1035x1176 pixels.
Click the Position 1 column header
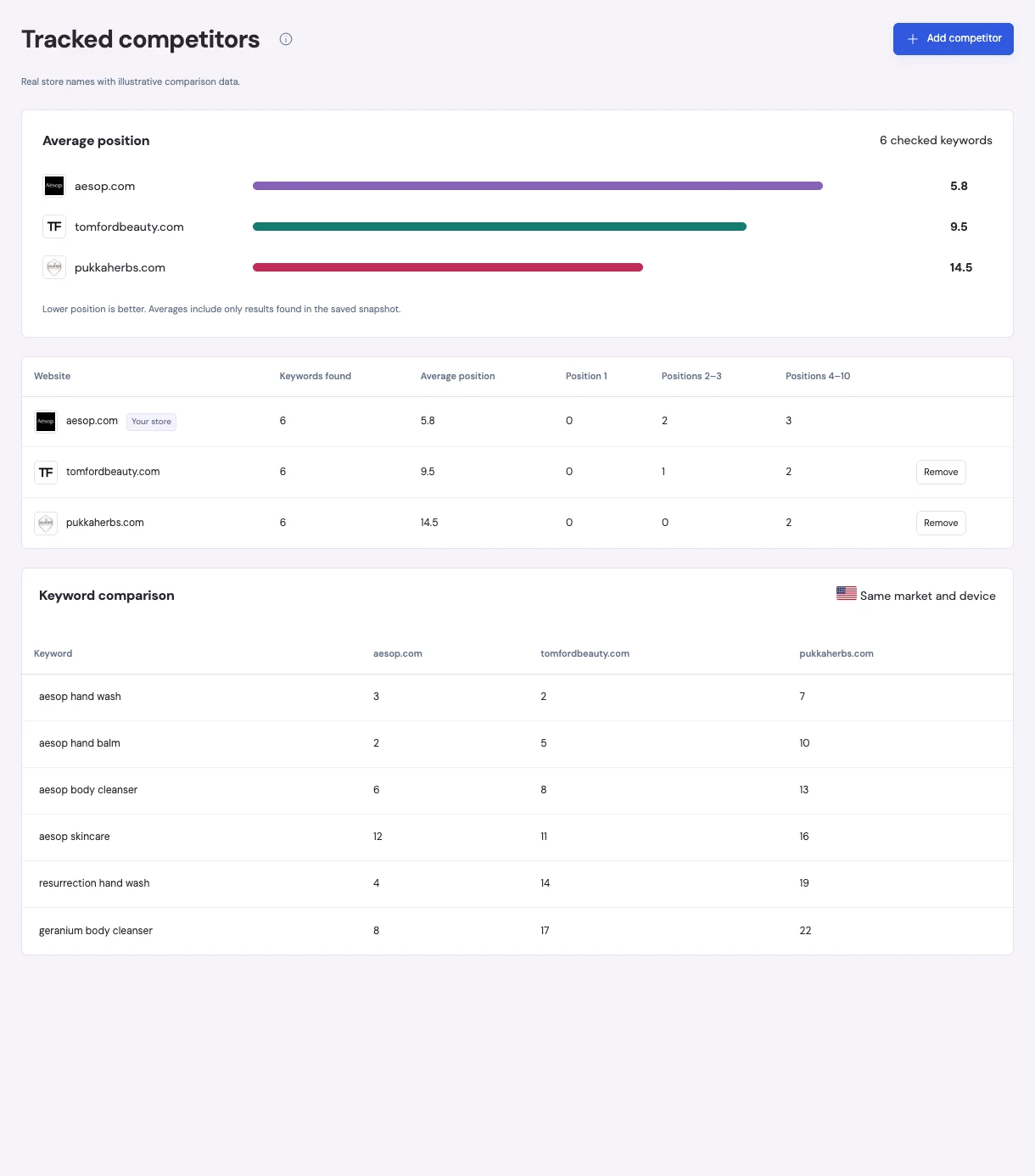tap(586, 376)
